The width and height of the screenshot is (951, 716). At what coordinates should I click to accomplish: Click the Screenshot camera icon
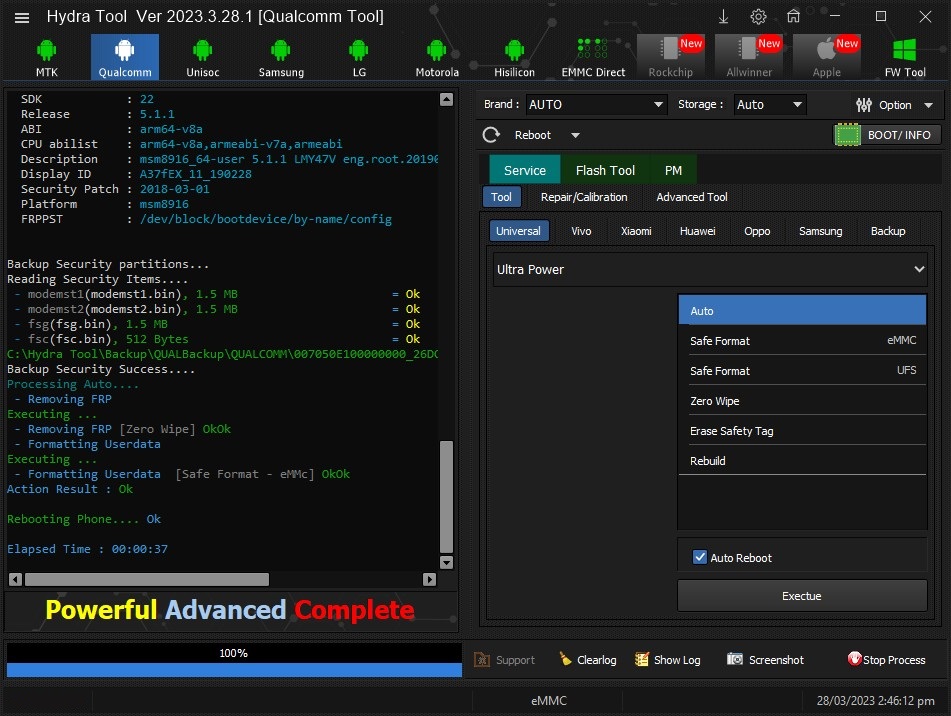[x=735, y=659]
